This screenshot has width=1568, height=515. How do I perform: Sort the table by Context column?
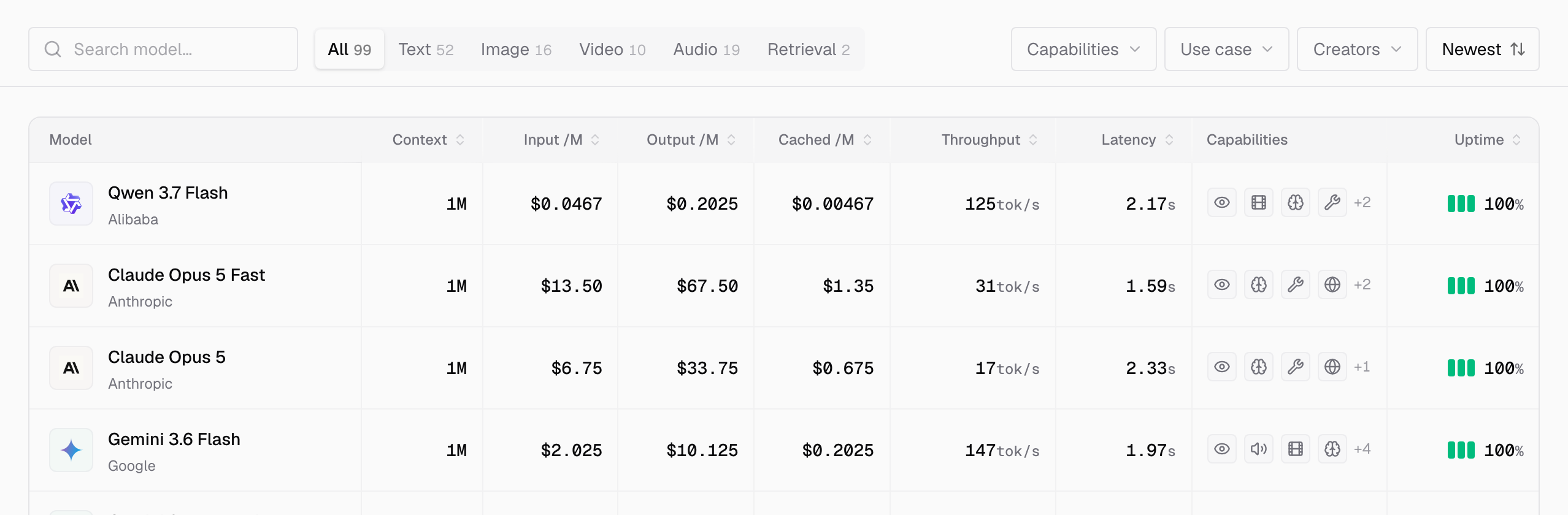pyautogui.click(x=428, y=140)
